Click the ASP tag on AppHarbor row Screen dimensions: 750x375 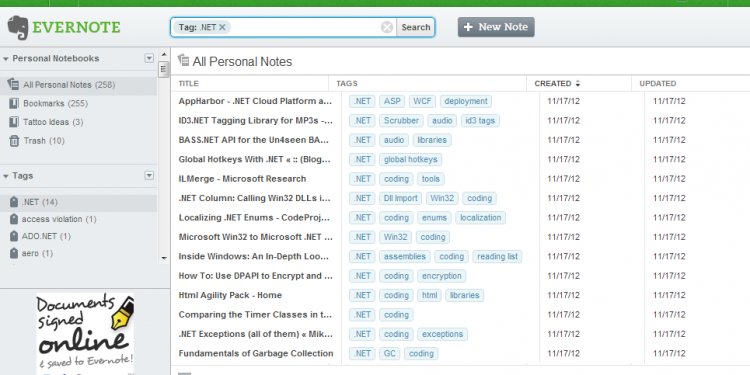tap(392, 101)
